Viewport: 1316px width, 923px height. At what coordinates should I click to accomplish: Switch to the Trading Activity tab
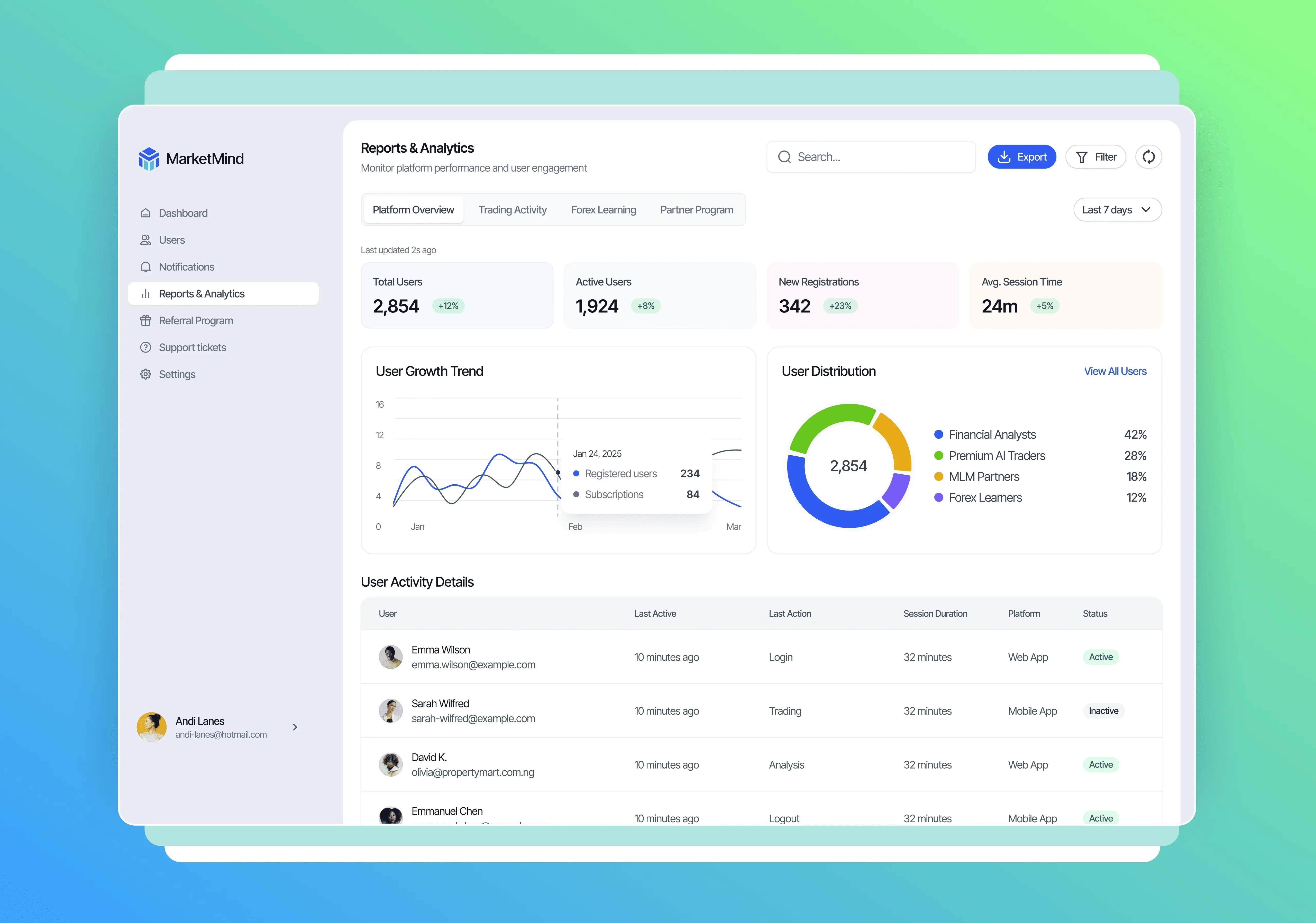(x=513, y=210)
